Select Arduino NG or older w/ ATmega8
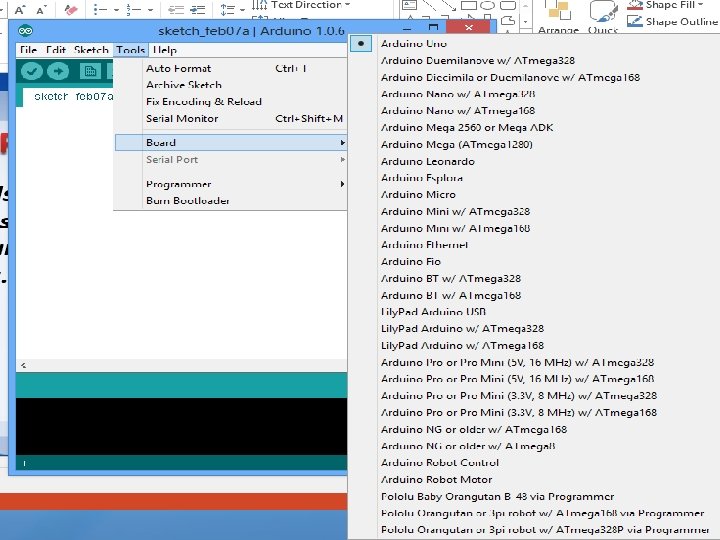This screenshot has height=540, width=720. [468, 446]
